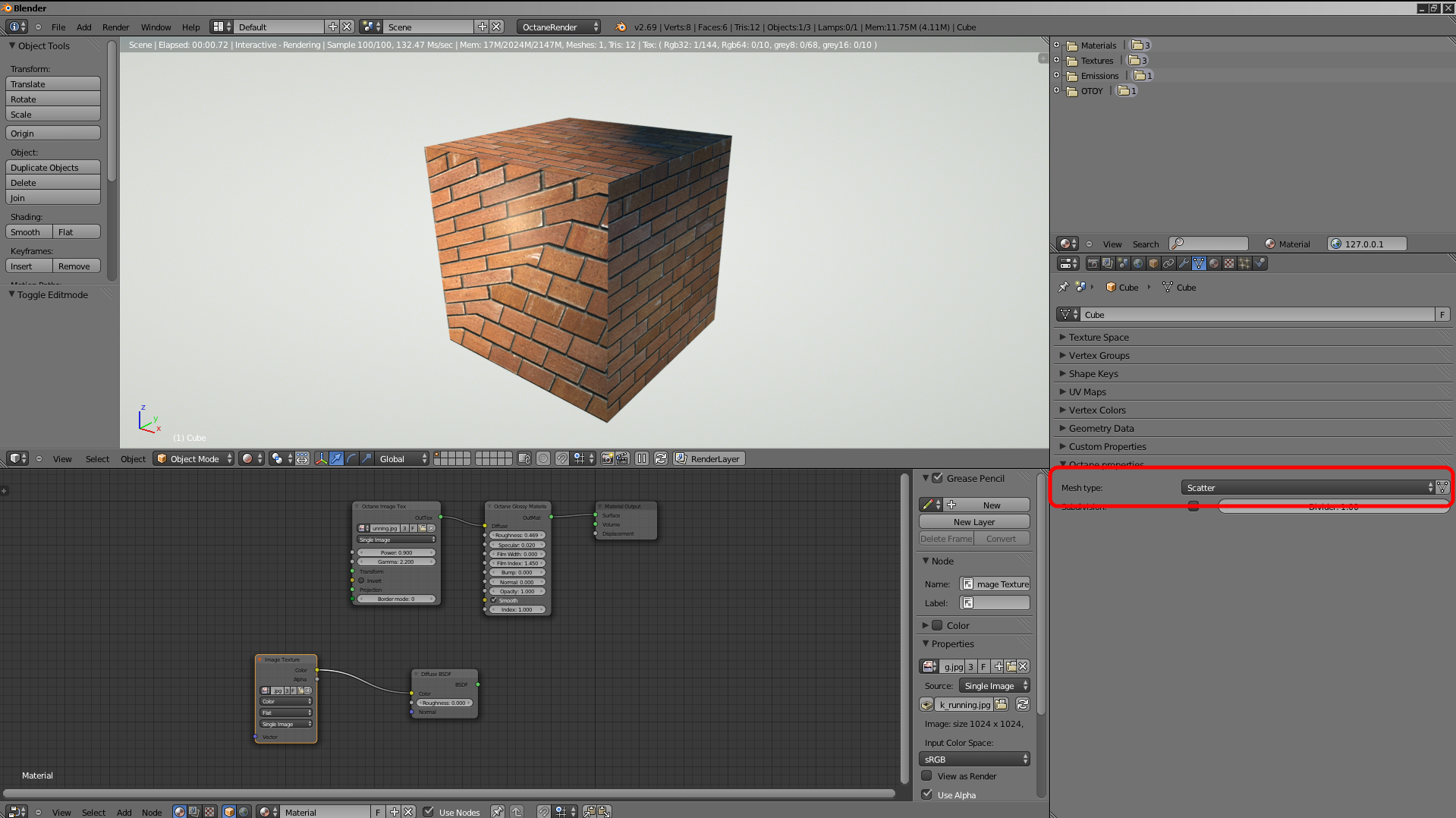The height and width of the screenshot is (818, 1456).
Task: Open the Blender info editor type icon
Action: point(17,27)
